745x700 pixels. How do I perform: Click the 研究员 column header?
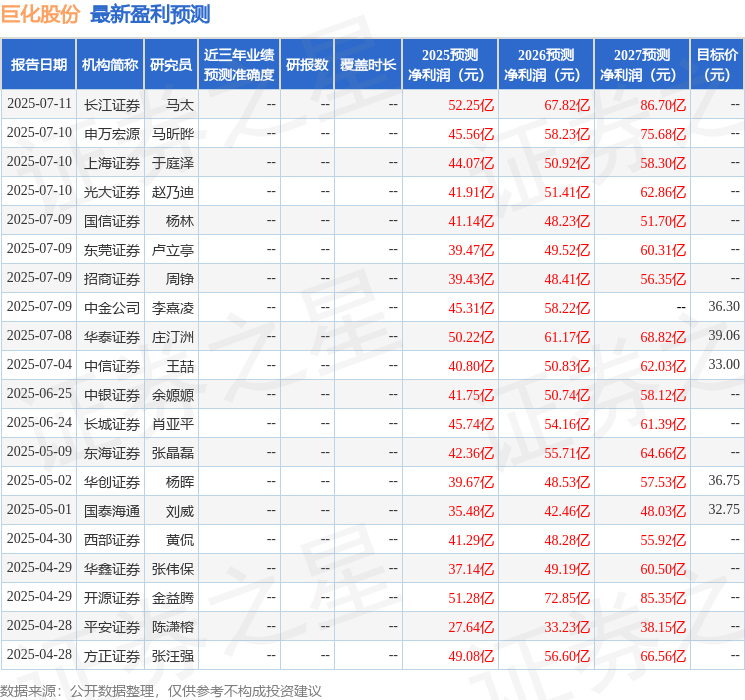point(170,65)
